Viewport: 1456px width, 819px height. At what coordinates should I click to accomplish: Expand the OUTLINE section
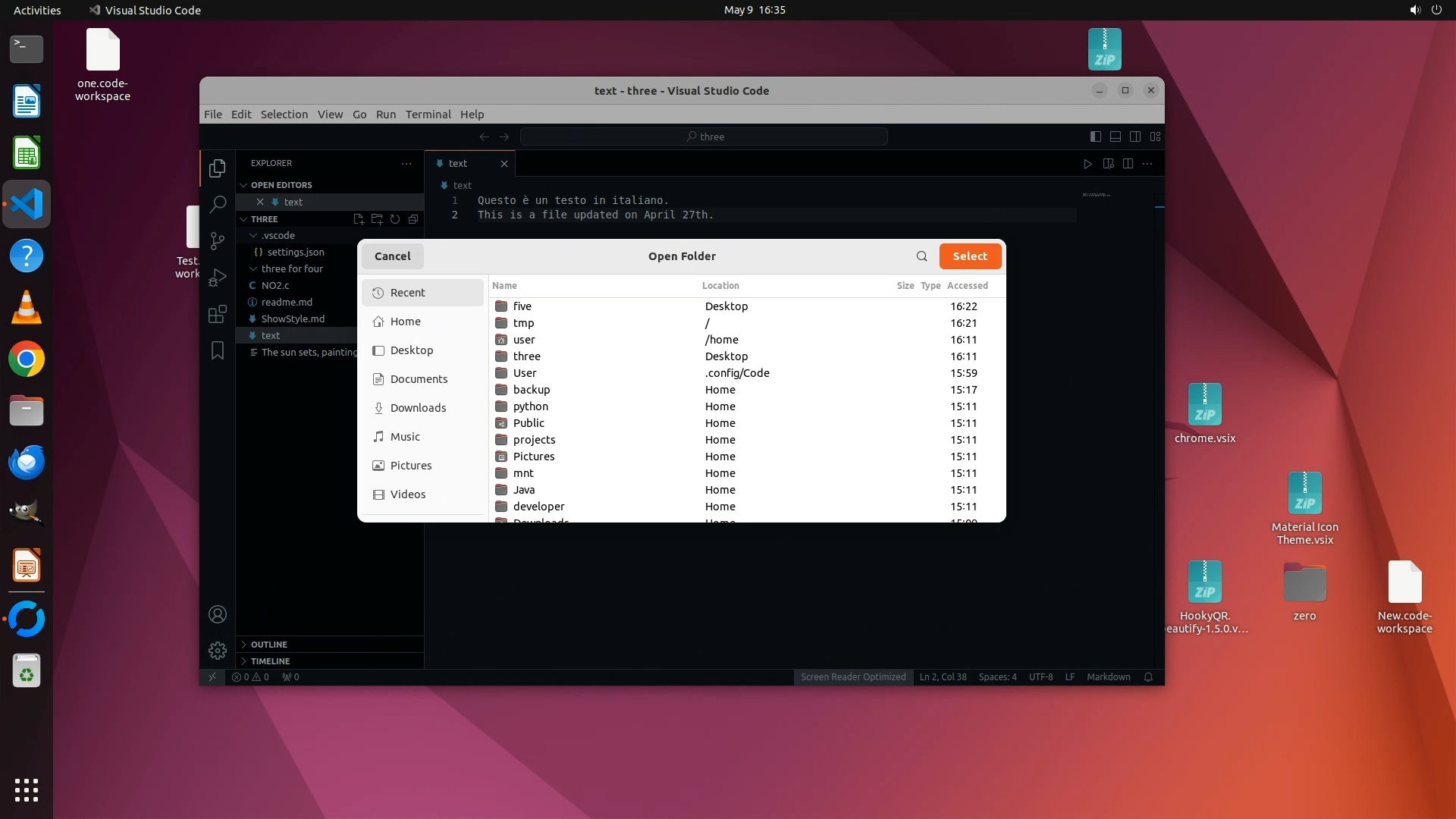268,645
